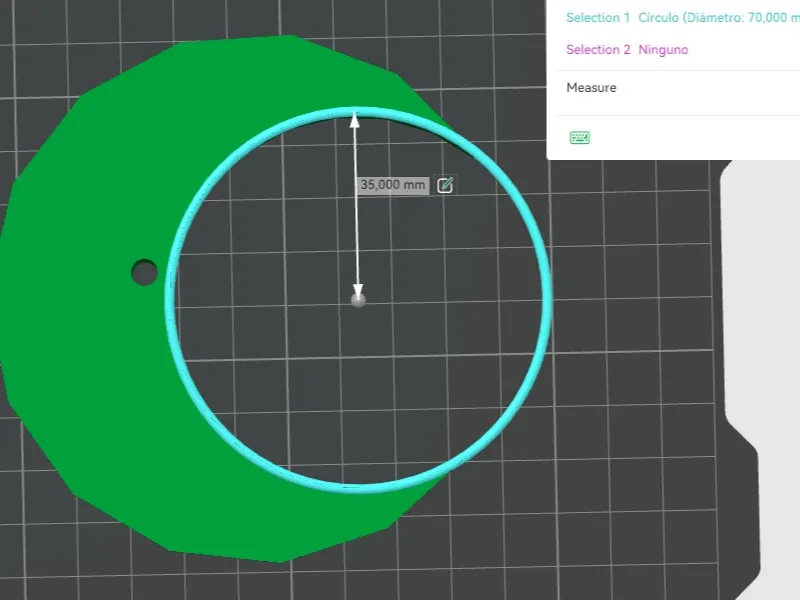The image size is (800, 600).
Task: Click the Círculo (Diámetro: 70,000) value text
Action: coord(719,18)
